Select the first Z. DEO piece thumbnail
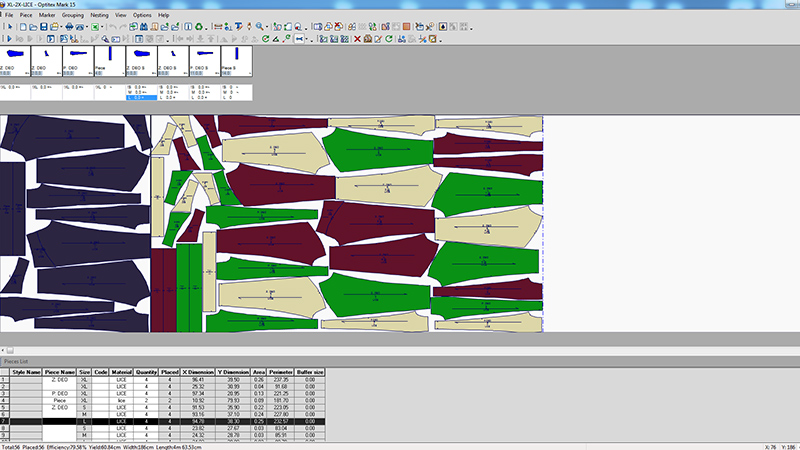 point(15,58)
